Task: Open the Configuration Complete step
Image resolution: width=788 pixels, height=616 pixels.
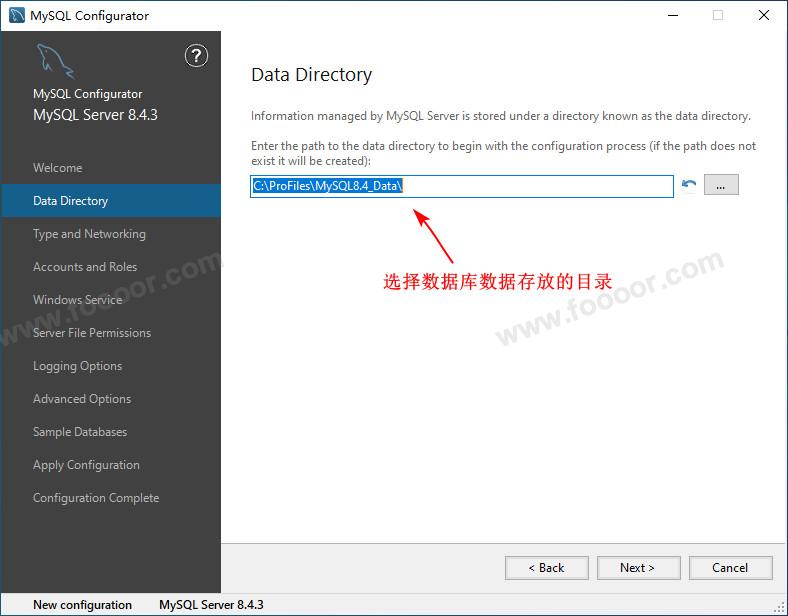Action: 96,498
